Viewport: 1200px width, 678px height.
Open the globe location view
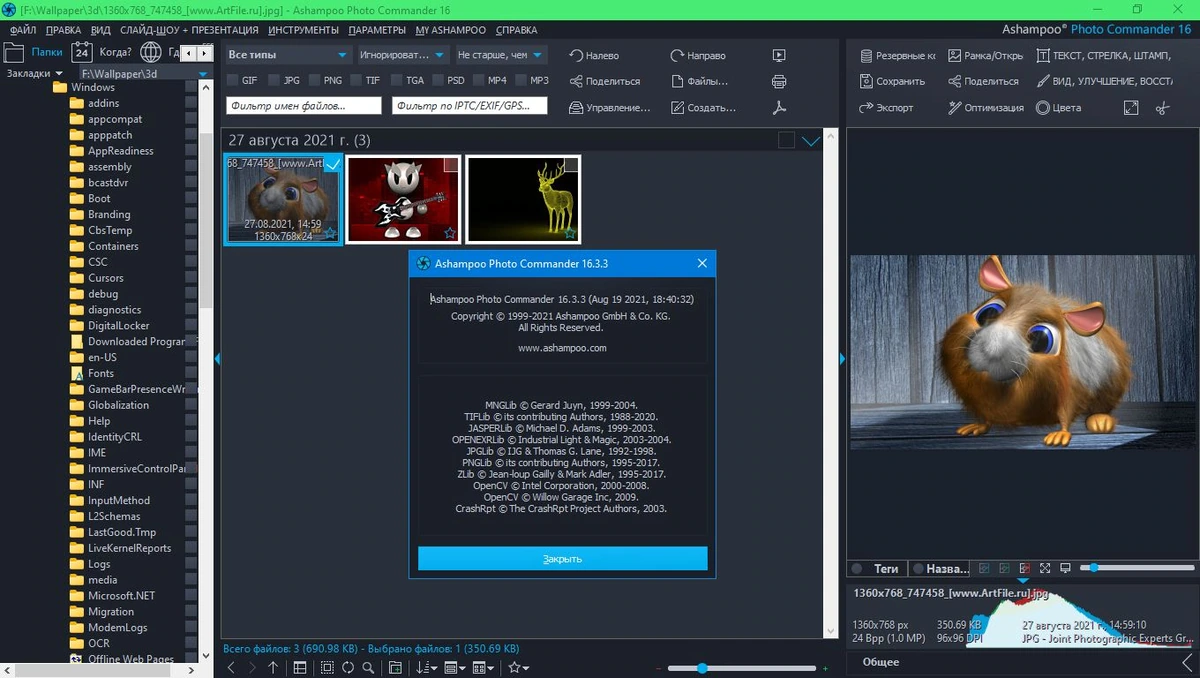[151, 51]
